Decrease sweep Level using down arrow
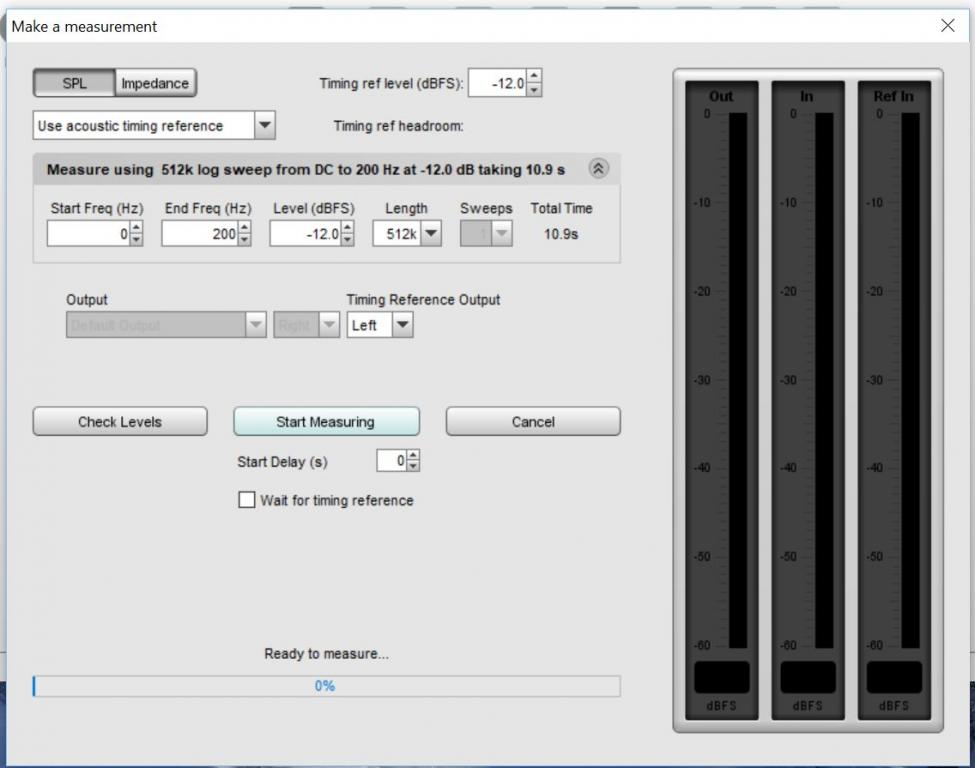The width and height of the screenshot is (975, 768). click(x=347, y=240)
